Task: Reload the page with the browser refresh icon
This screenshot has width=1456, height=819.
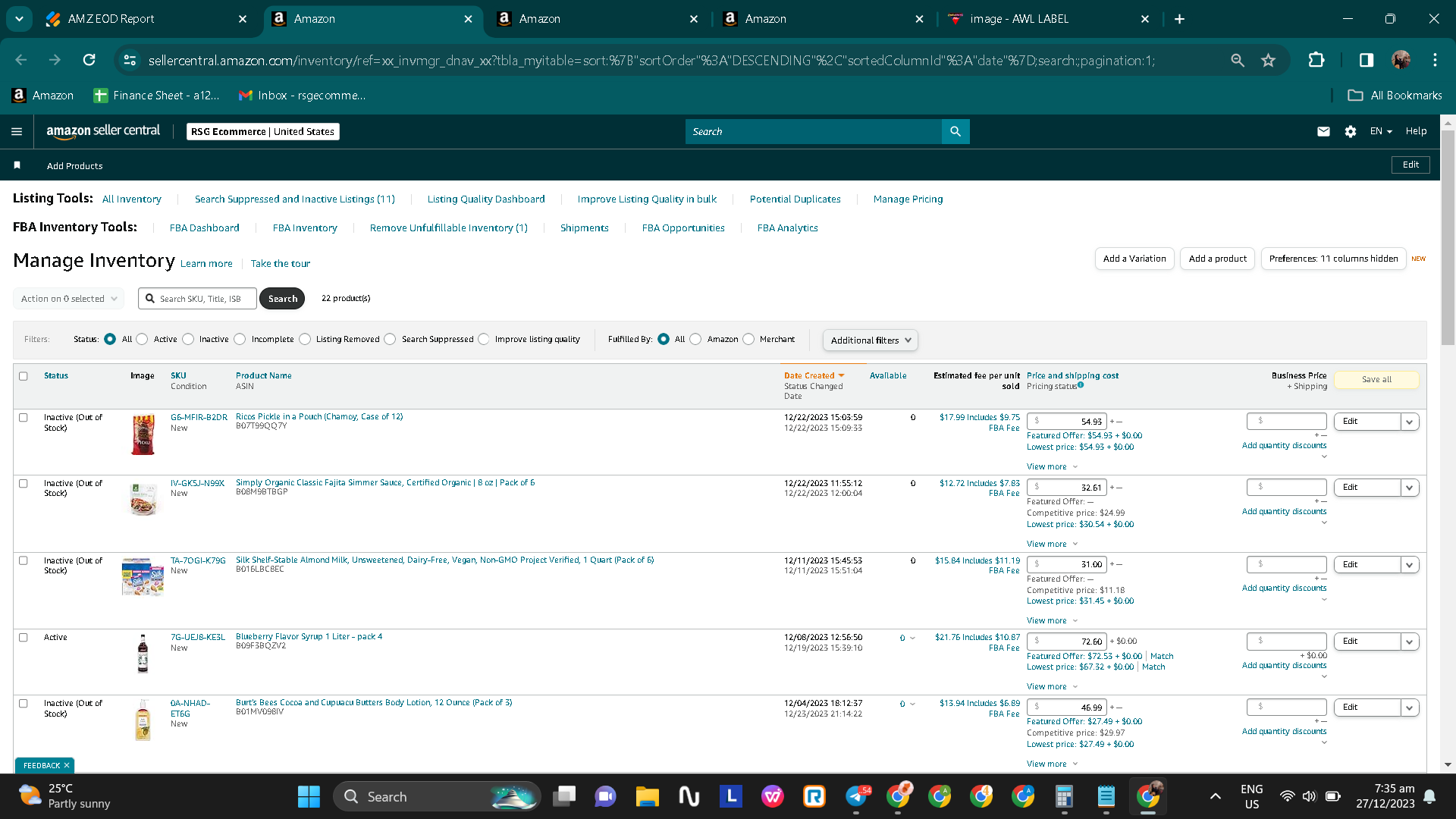Action: click(x=89, y=60)
